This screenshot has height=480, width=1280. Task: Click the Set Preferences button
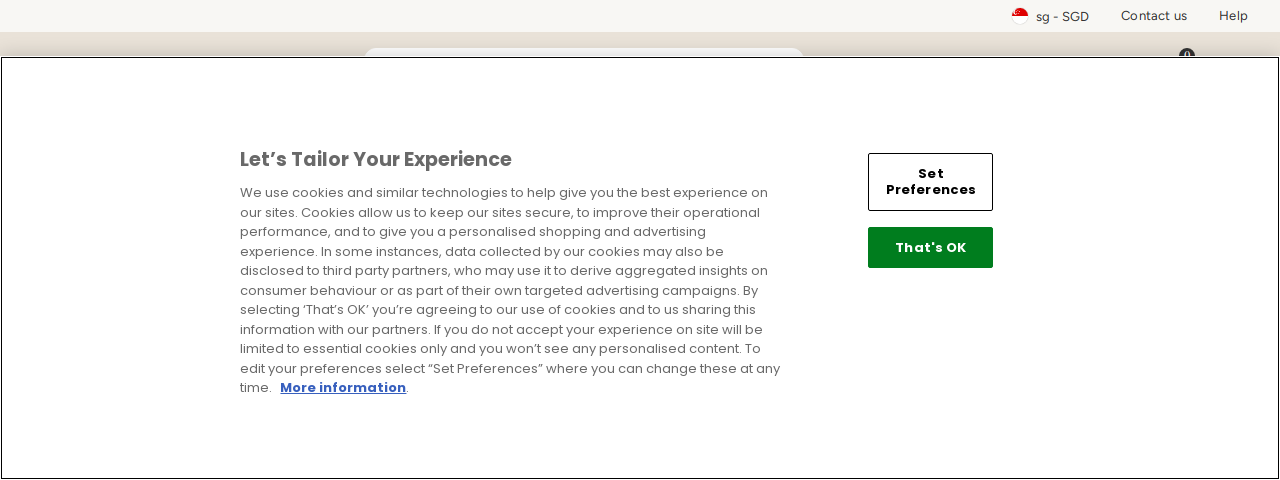(x=930, y=182)
